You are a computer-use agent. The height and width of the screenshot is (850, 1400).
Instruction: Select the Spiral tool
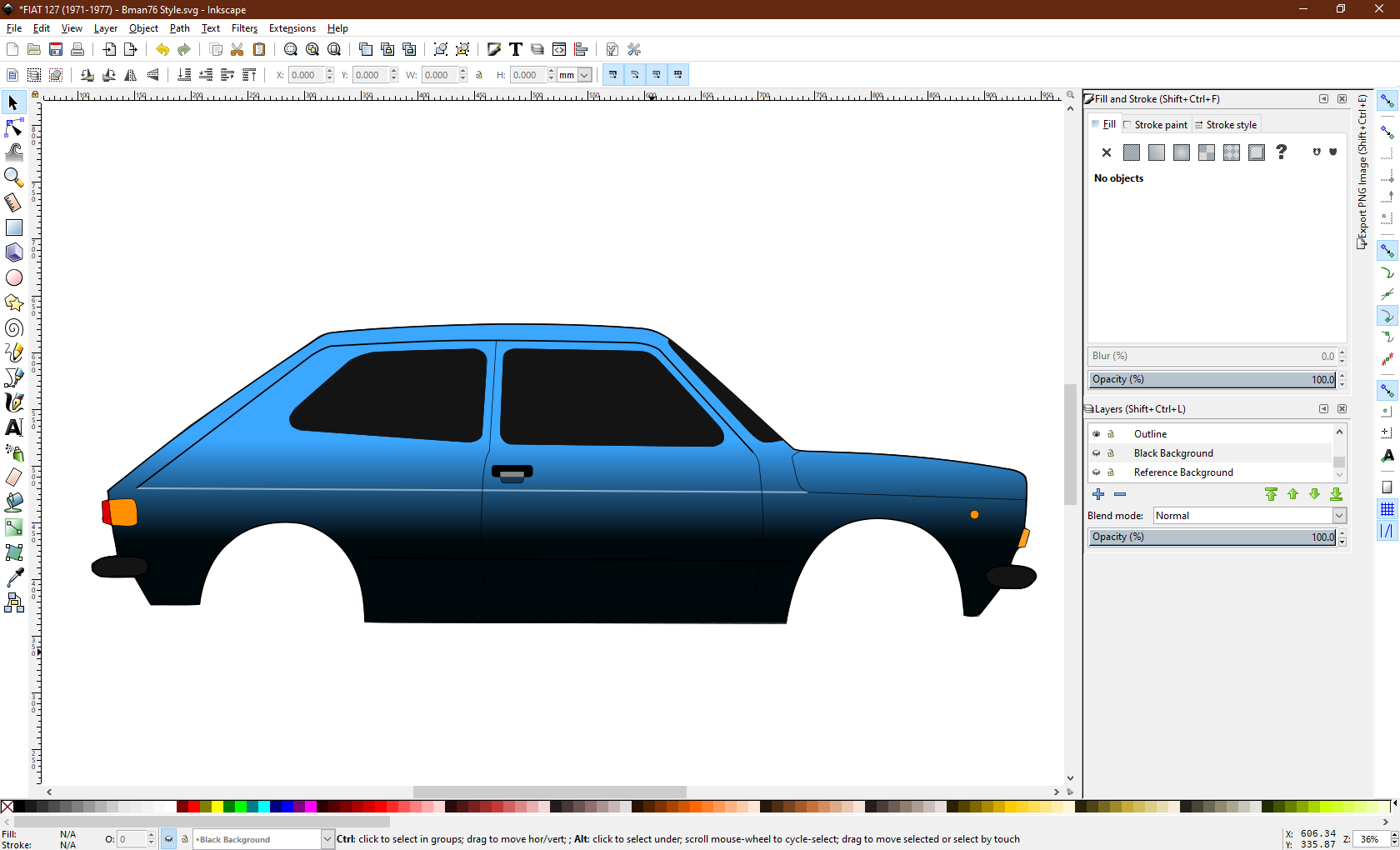pyautogui.click(x=13, y=327)
